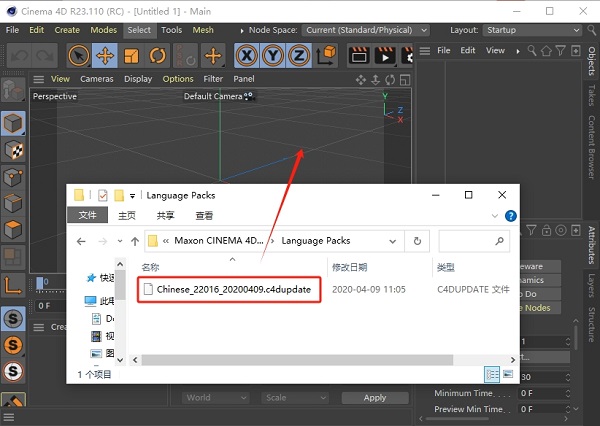
Task: Open Explorer help question mark
Action: tap(511, 216)
